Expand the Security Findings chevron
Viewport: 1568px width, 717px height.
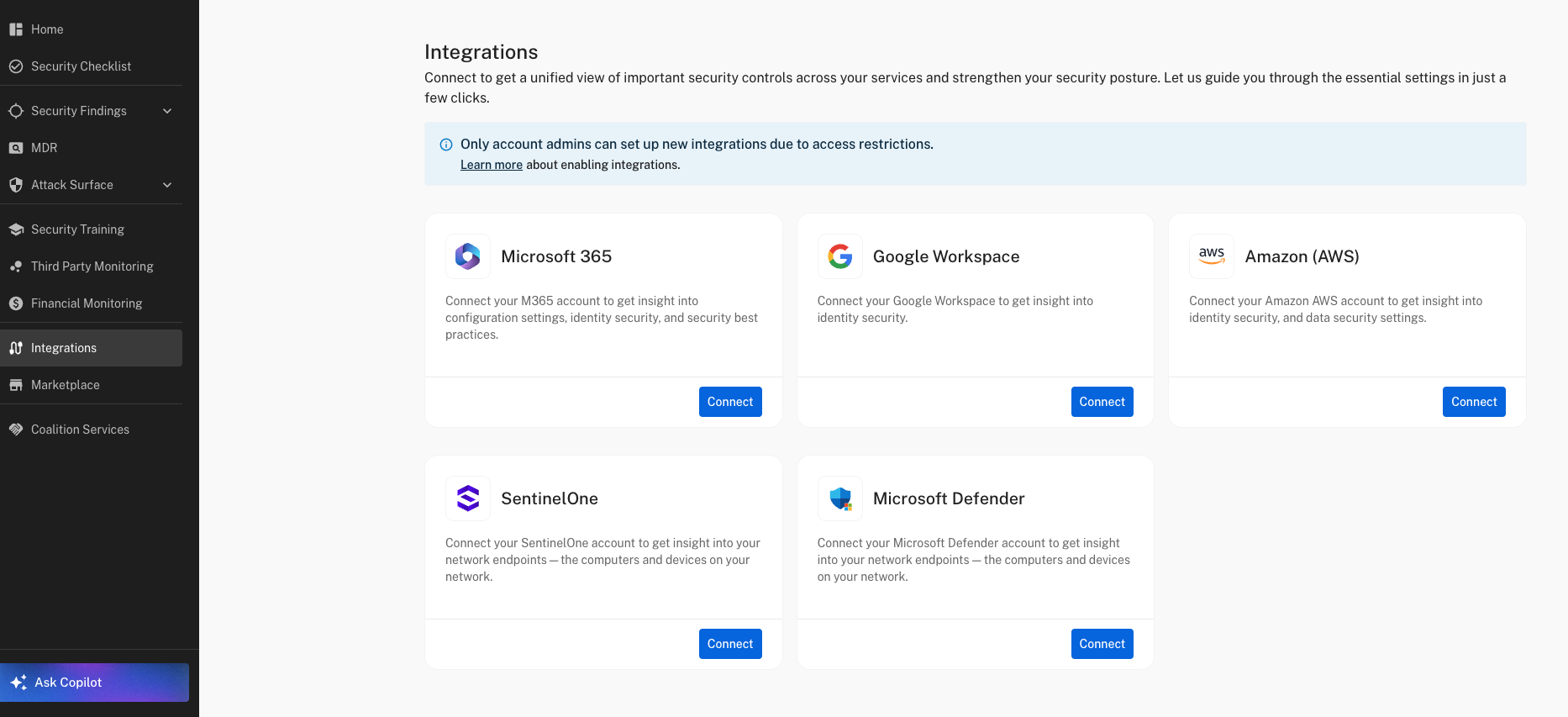point(167,111)
